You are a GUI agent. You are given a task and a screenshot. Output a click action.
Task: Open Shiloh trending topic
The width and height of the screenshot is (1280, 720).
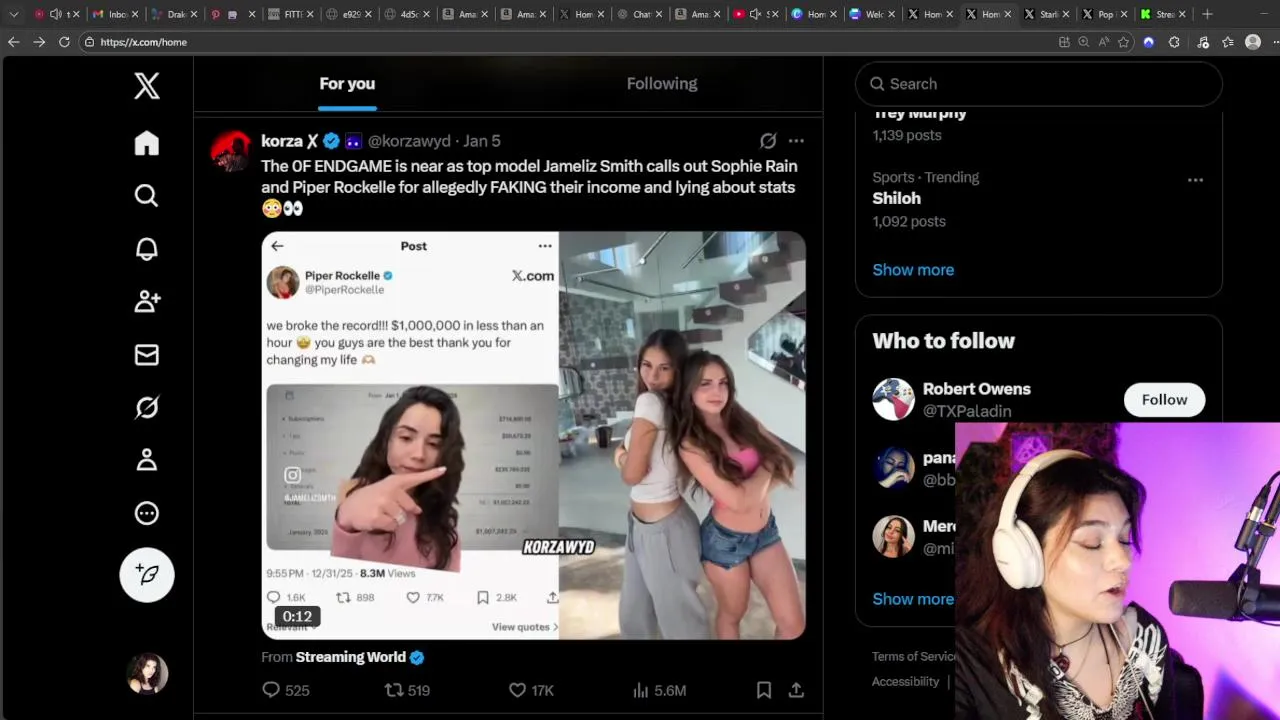coord(897,198)
